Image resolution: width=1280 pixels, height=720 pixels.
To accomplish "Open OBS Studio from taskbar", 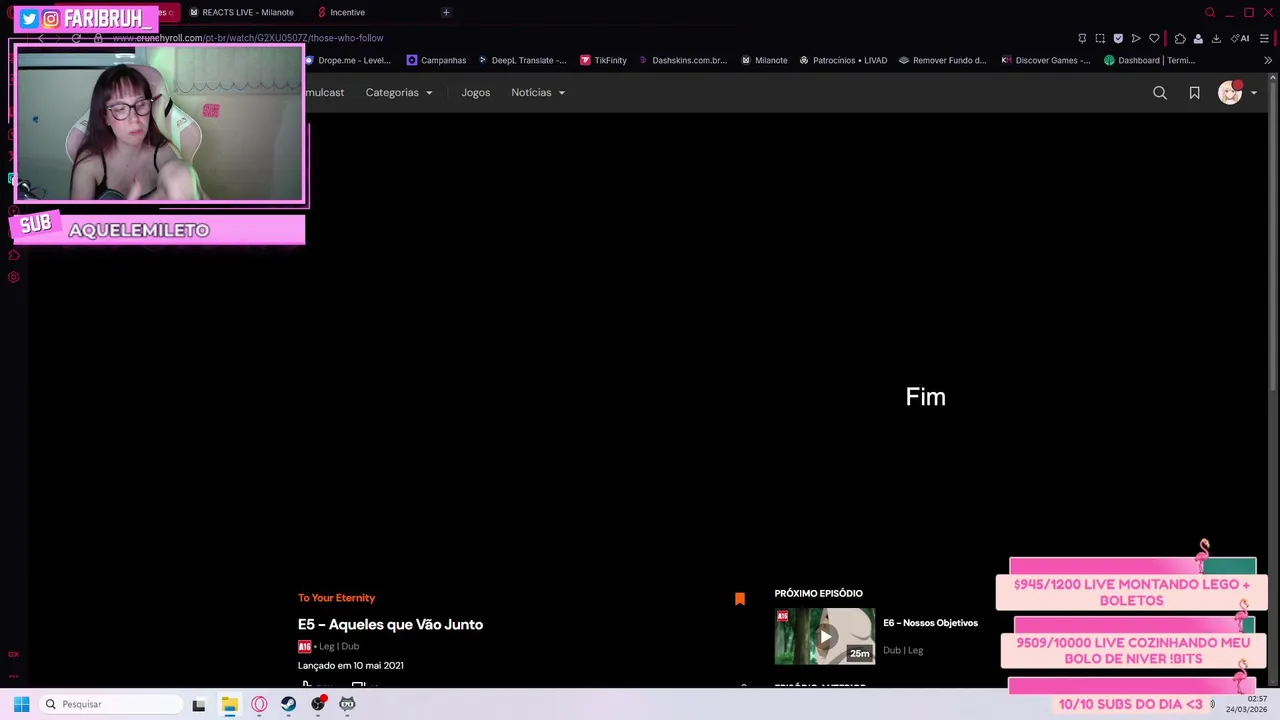I will 318,704.
